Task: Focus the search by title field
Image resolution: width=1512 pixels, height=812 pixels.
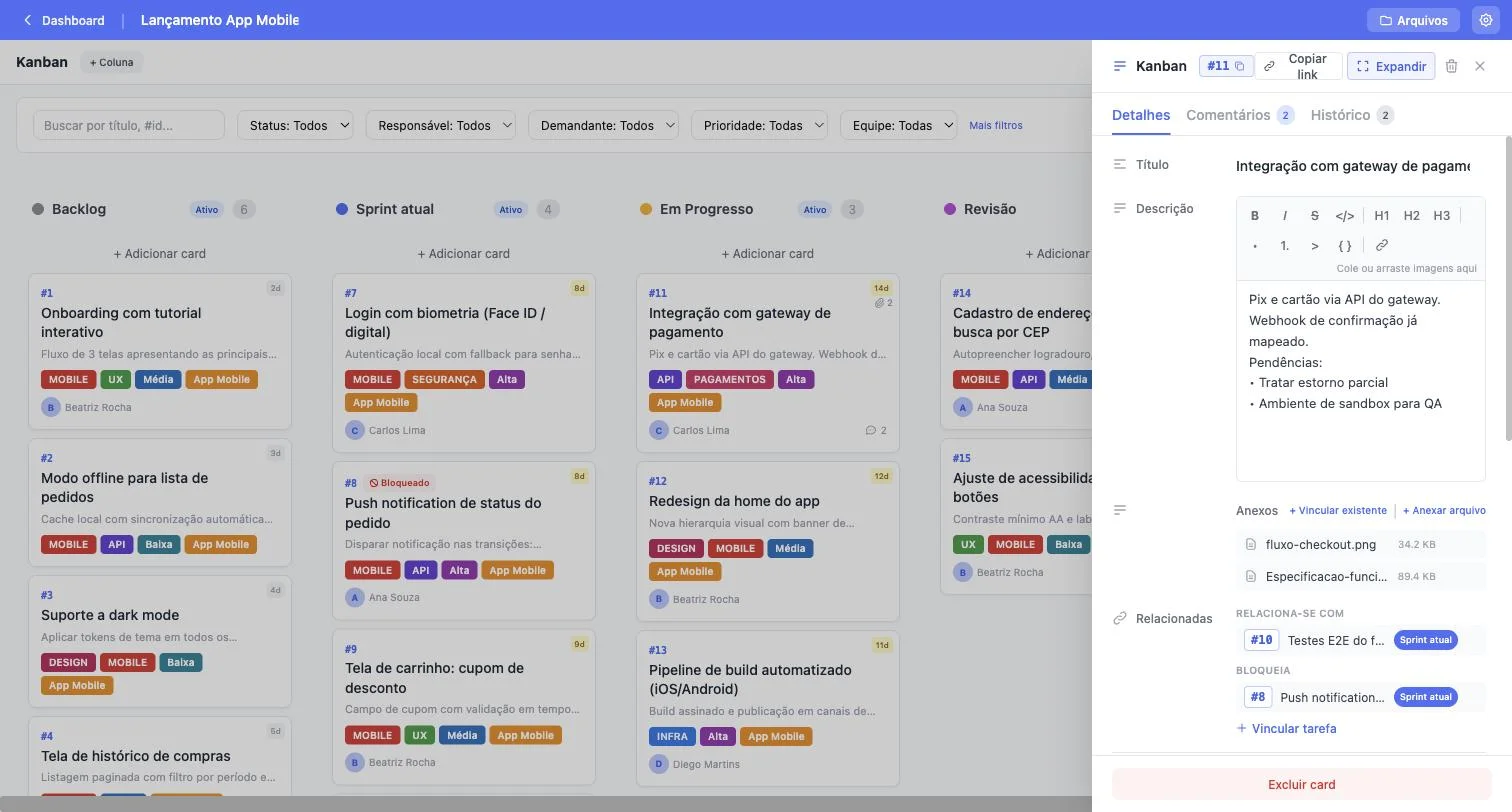Action: 129,125
